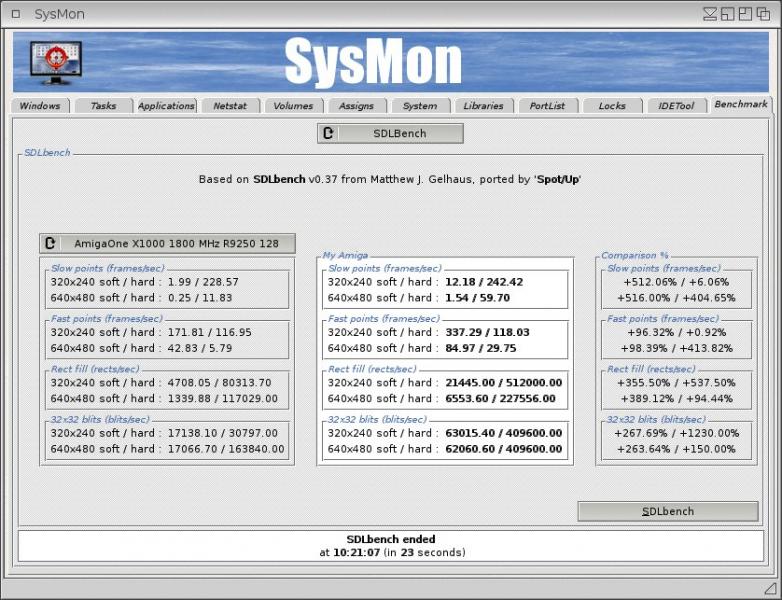Click the 'SDLbench' frame label at top left
Viewport: 782px width, 600px height.
tap(47, 152)
